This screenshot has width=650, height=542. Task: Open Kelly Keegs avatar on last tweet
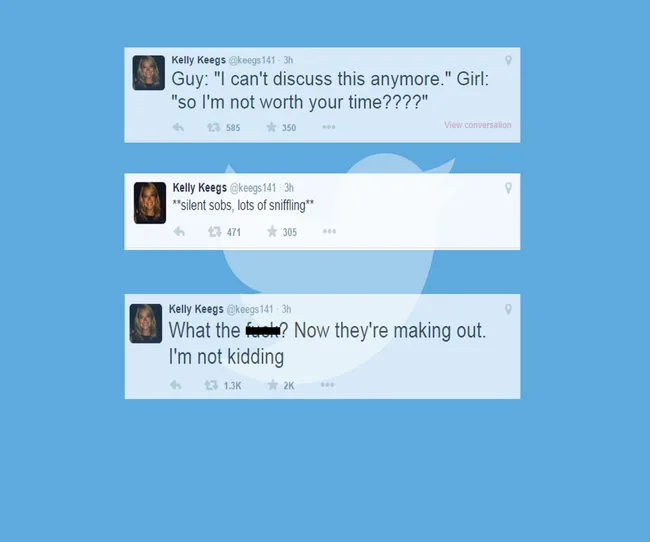[x=146, y=323]
